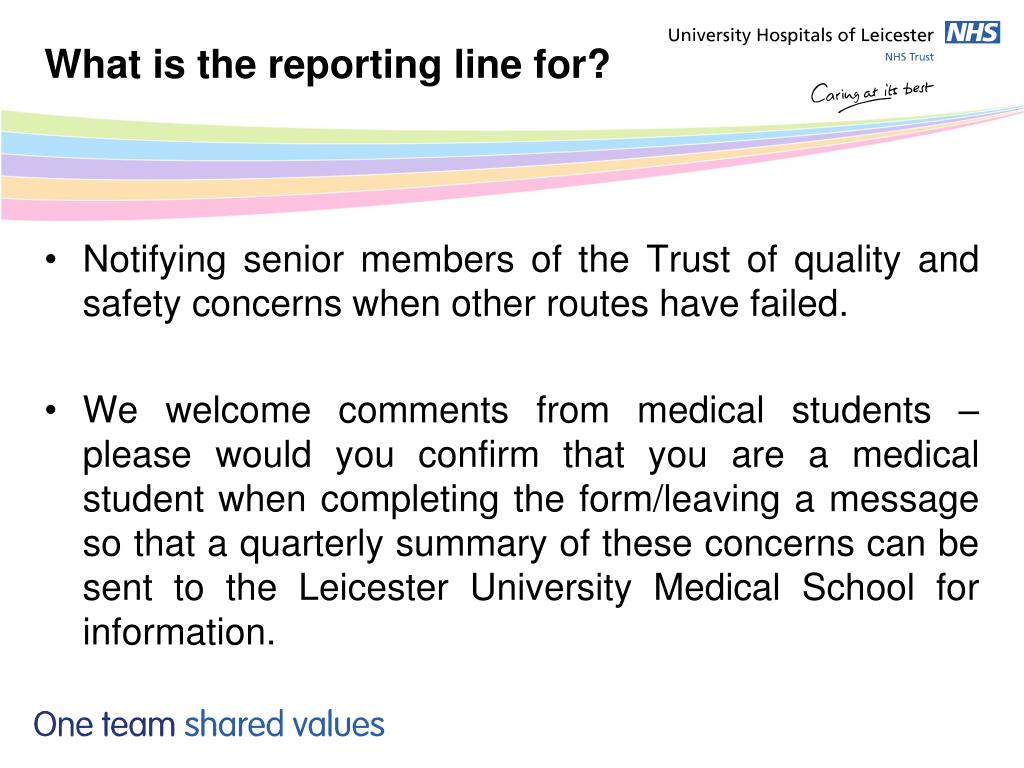
Task: Click the 'NHS Trust' label
Action: click(x=909, y=57)
